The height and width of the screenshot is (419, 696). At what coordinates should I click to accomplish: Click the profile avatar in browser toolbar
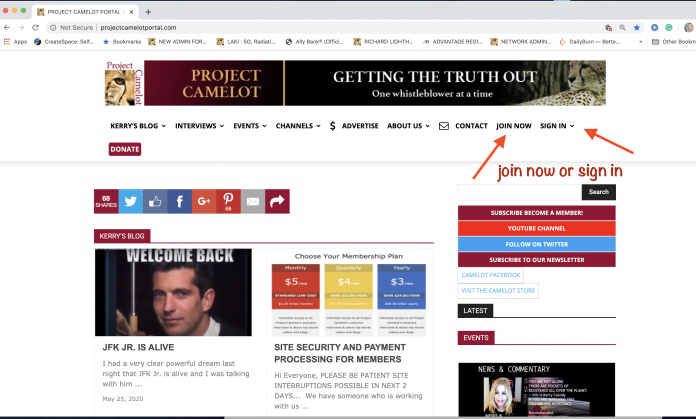coord(689,28)
